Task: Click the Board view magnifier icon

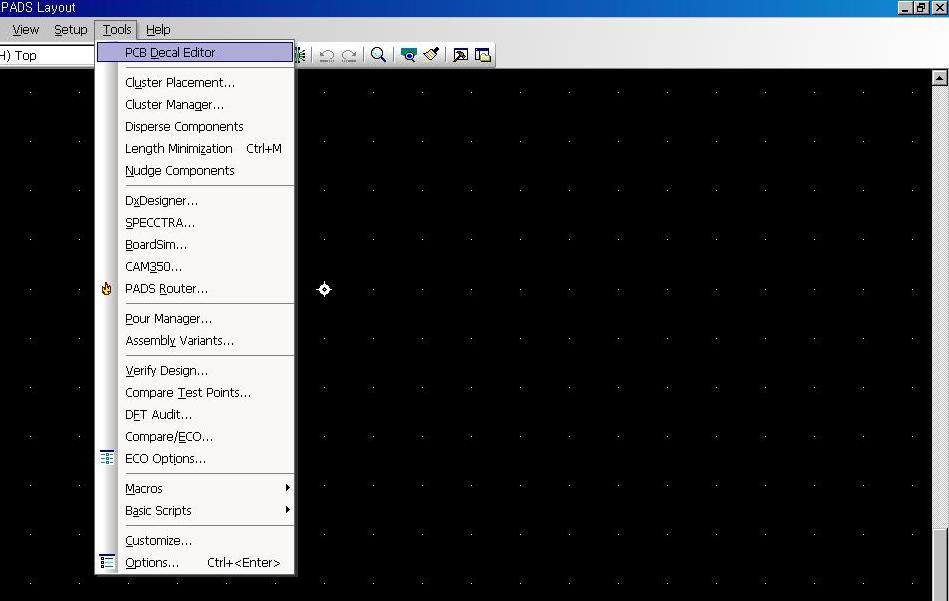Action: [409, 55]
